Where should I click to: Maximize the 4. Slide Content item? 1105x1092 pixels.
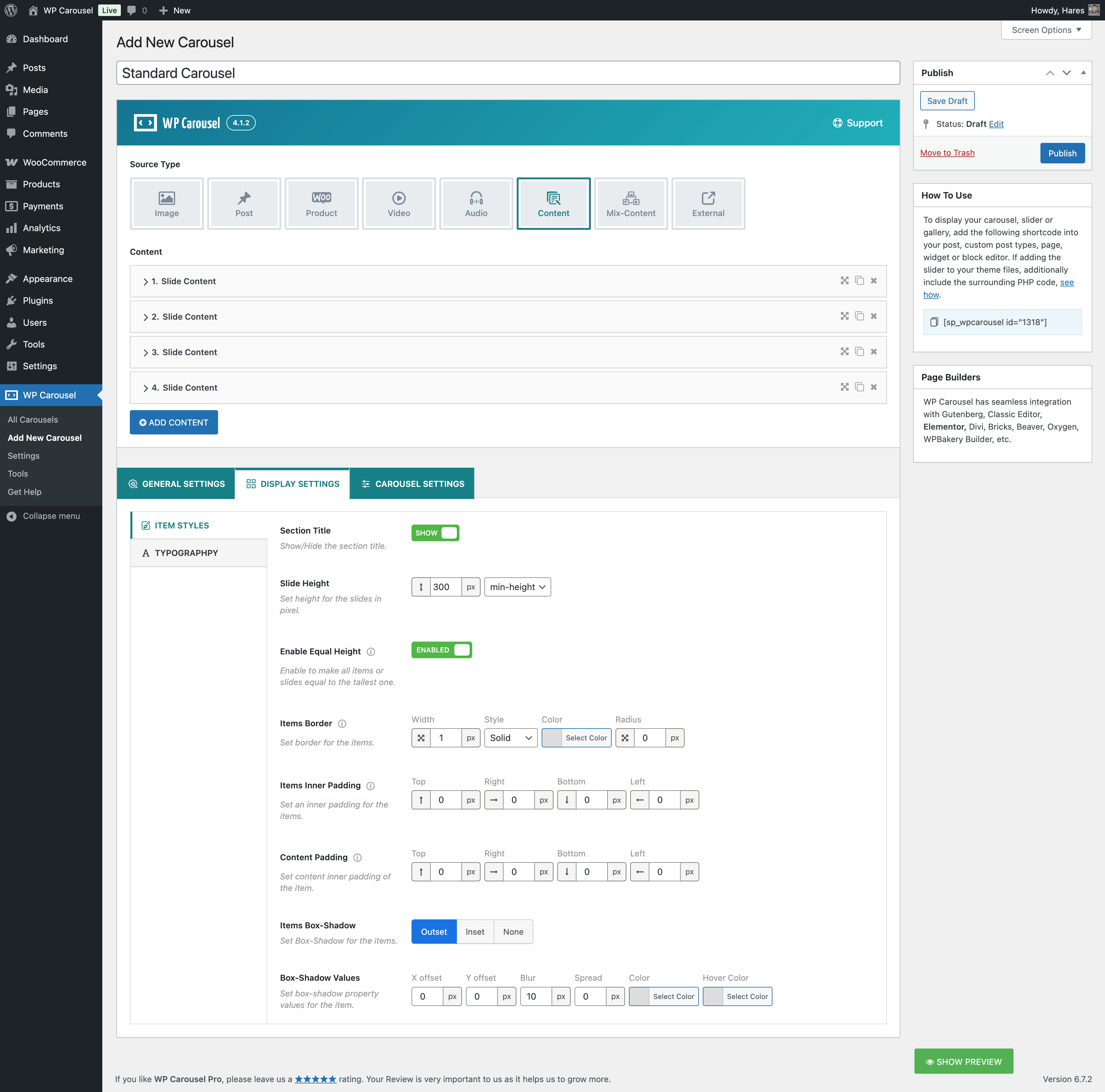[x=844, y=387]
